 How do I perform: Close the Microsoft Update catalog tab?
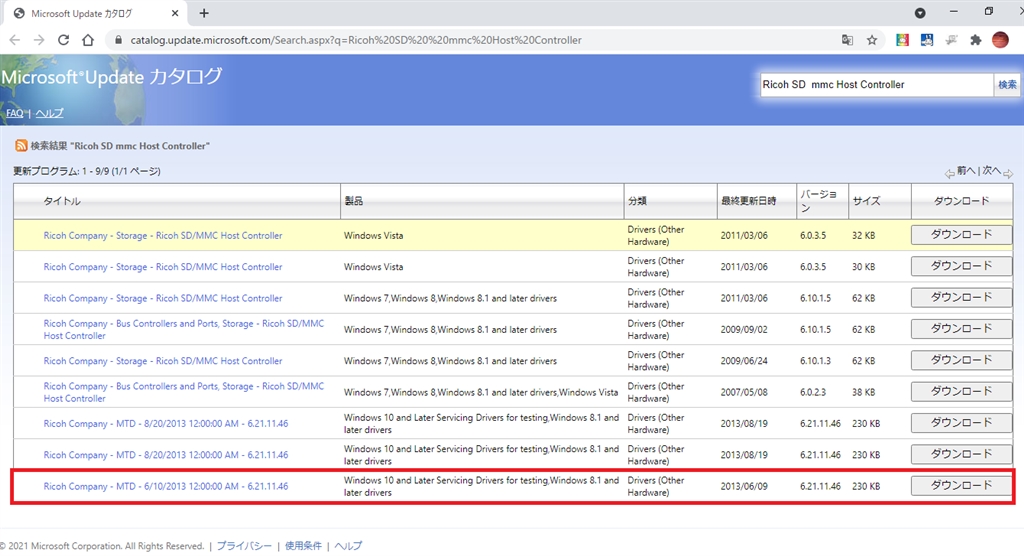(175, 13)
